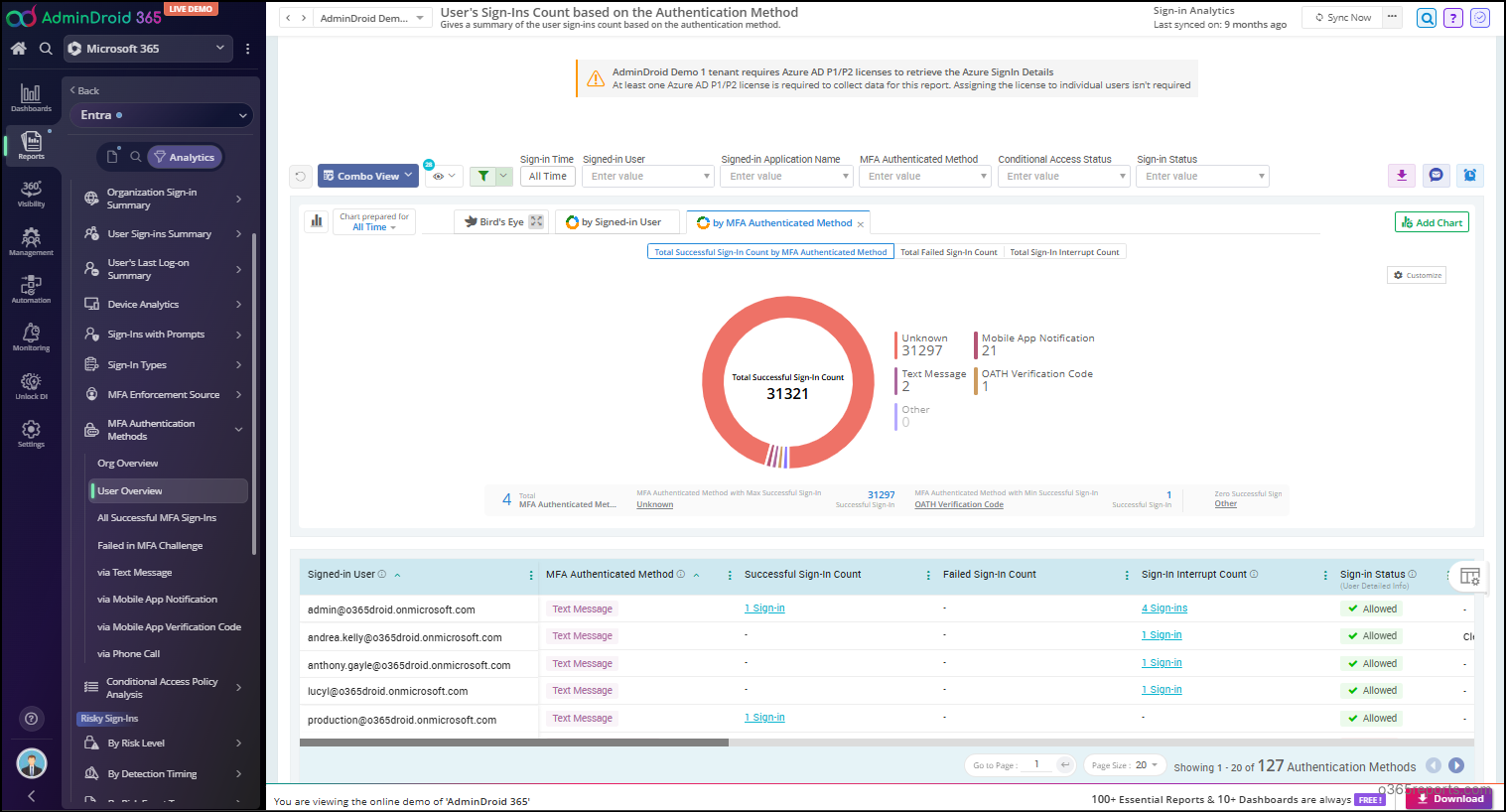The height and width of the screenshot is (812, 1506).
Task: Switch to Total Sign-In Interrupt Count view
Action: [x=1064, y=252]
